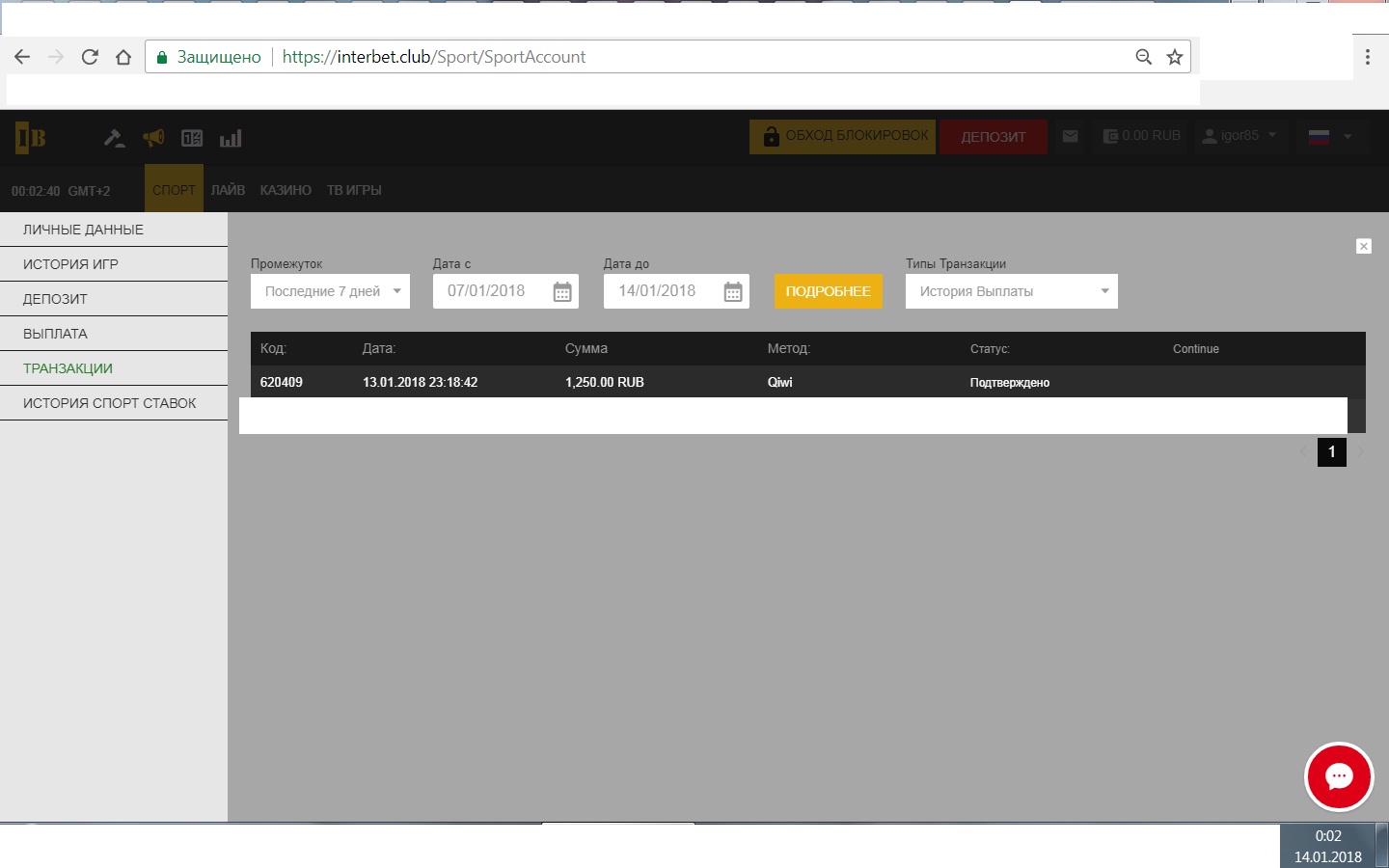Viewport: 1389px width, 868px height.
Task: Open the igor85 user account dropdown
Action: (x=1239, y=136)
